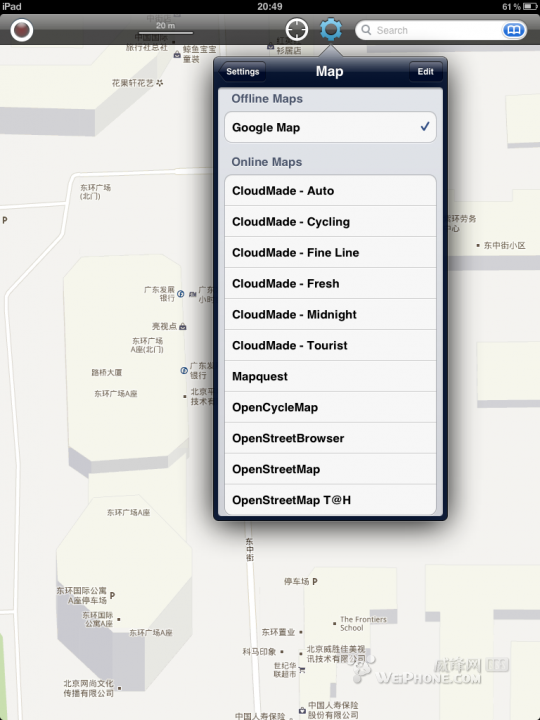Select OpenStreetBrowser map source

pyautogui.click(x=330, y=438)
